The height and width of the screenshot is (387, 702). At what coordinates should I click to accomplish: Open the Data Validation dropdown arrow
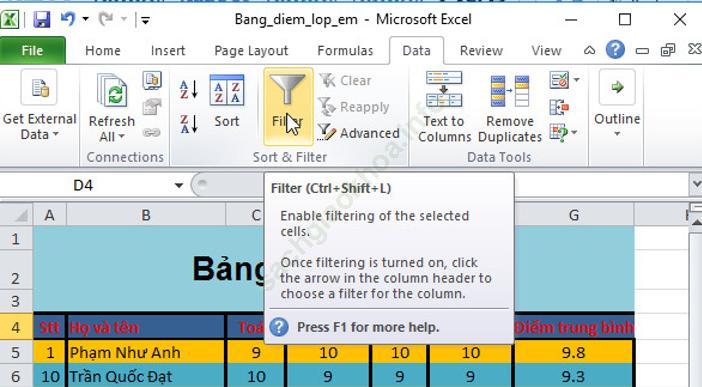[x=577, y=80]
